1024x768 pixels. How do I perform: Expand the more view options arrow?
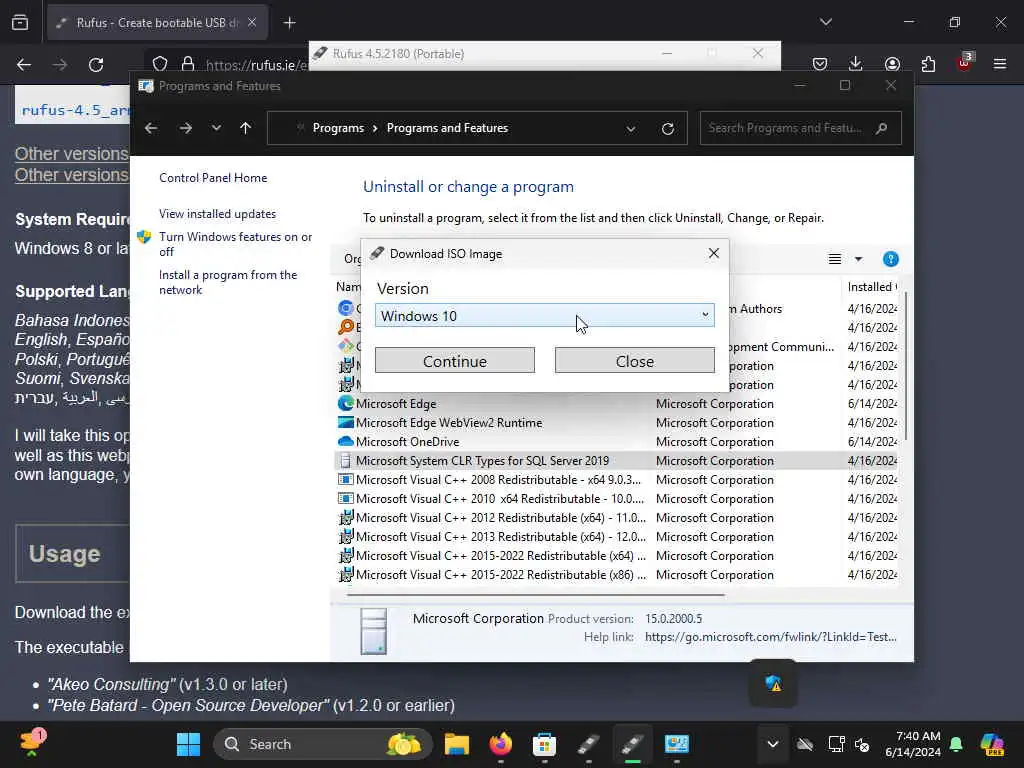(x=859, y=259)
